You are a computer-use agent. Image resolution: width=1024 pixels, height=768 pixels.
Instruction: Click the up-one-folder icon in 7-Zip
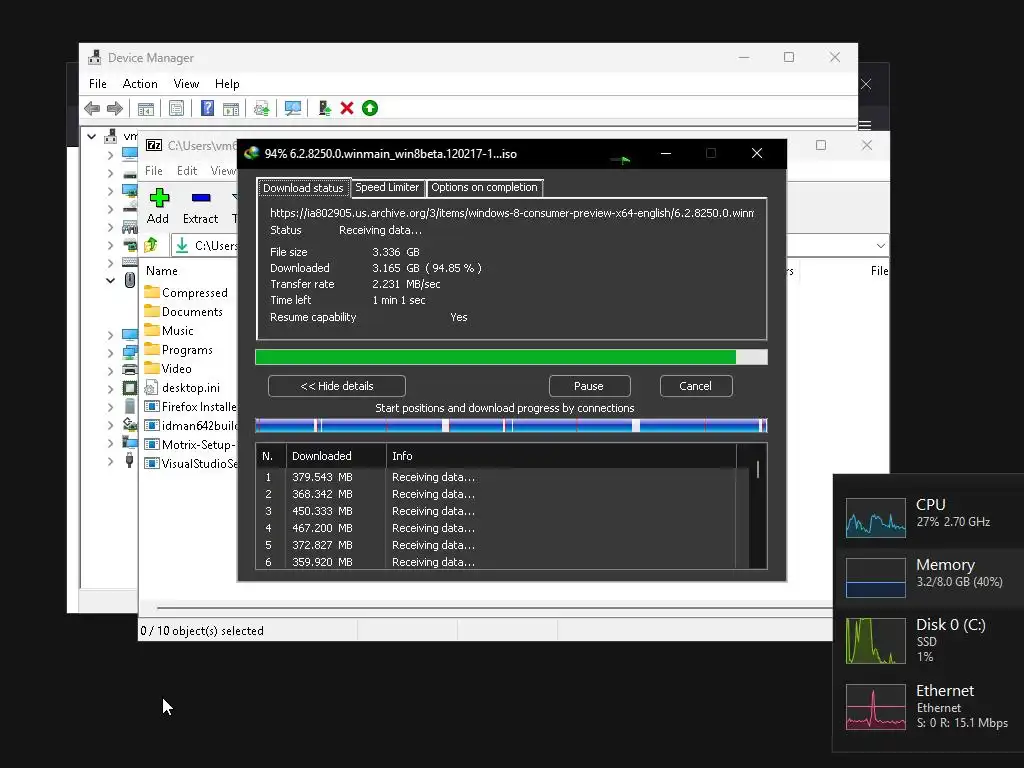click(x=151, y=245)
